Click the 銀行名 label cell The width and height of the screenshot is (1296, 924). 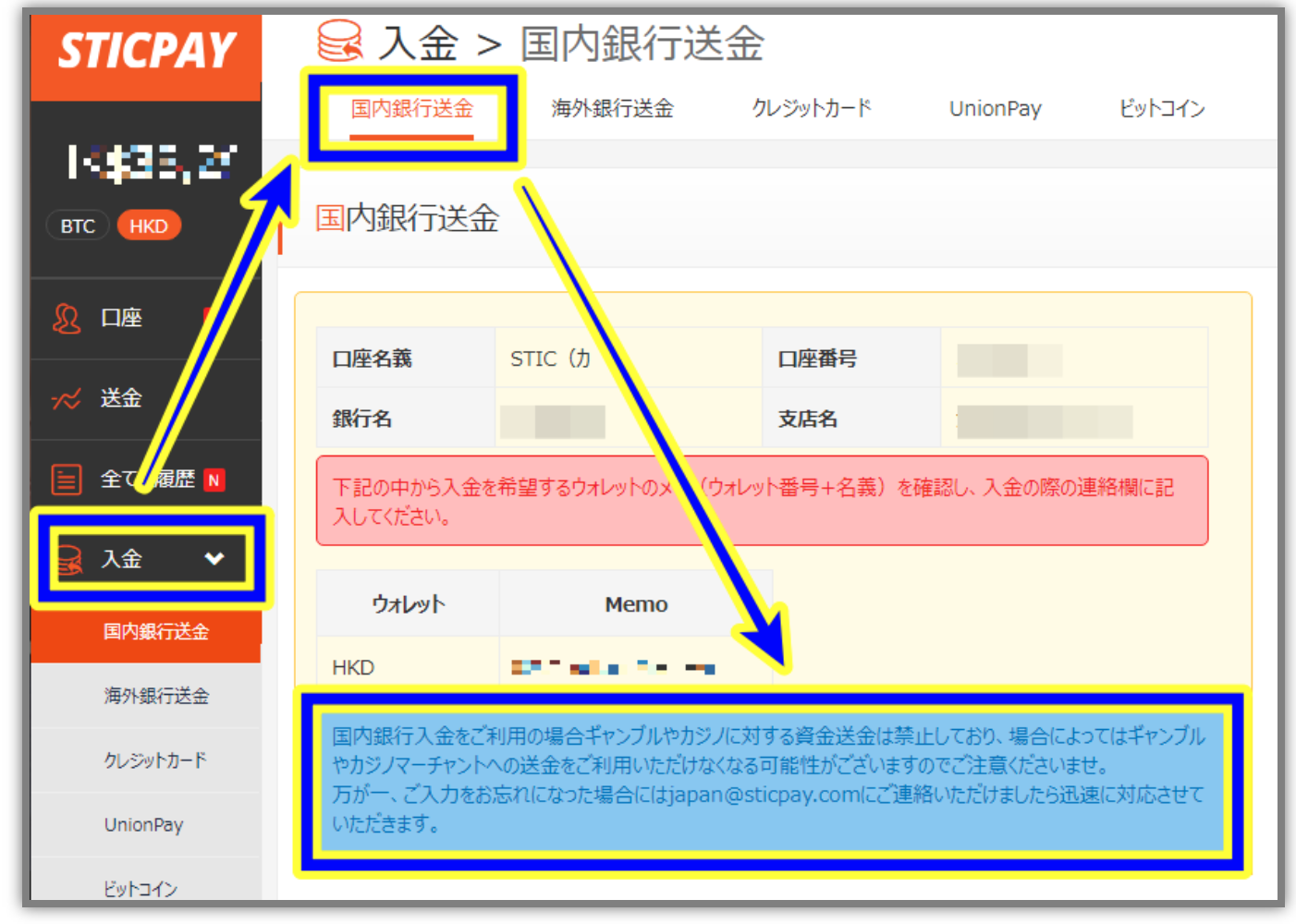click(406, 419)
